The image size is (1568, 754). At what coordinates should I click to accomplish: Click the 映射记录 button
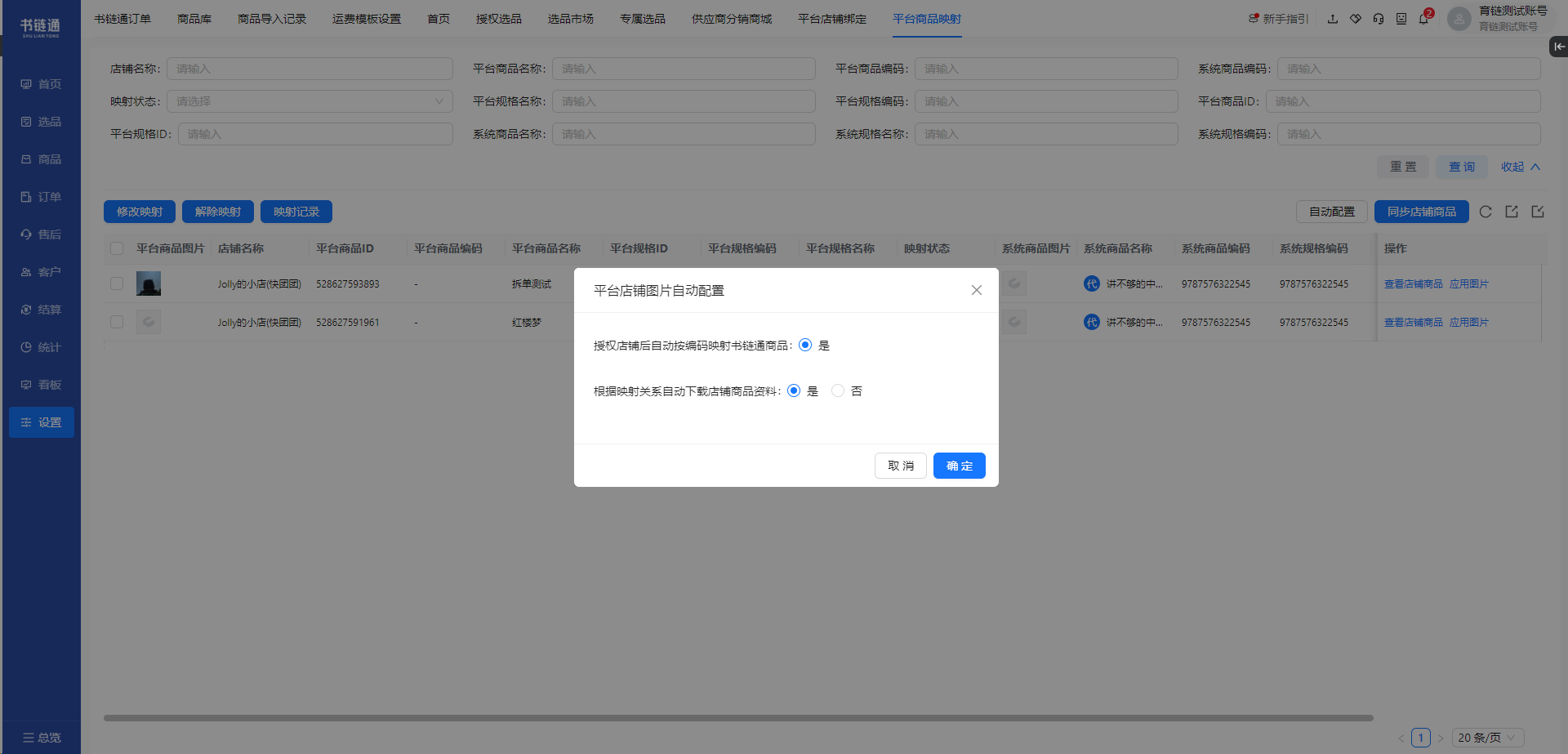click(x=296, y=212)
